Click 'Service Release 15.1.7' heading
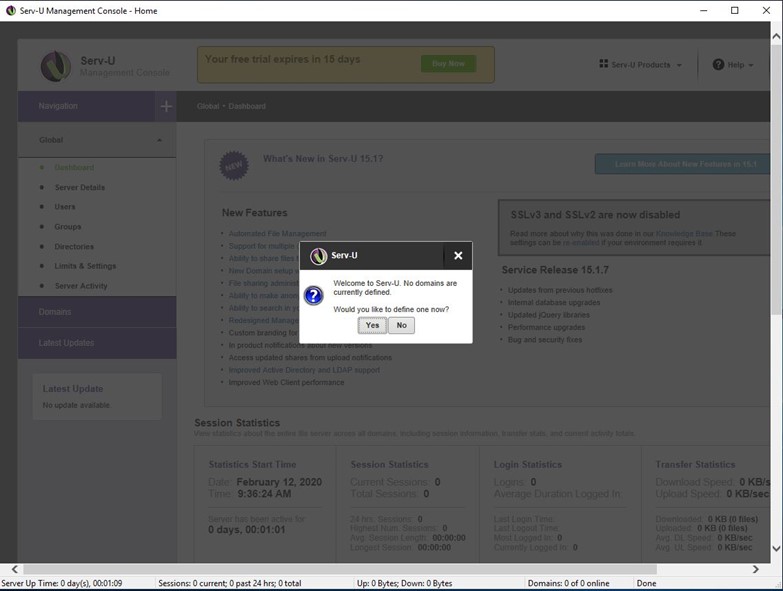783x591 pixels. click(555, 270)
